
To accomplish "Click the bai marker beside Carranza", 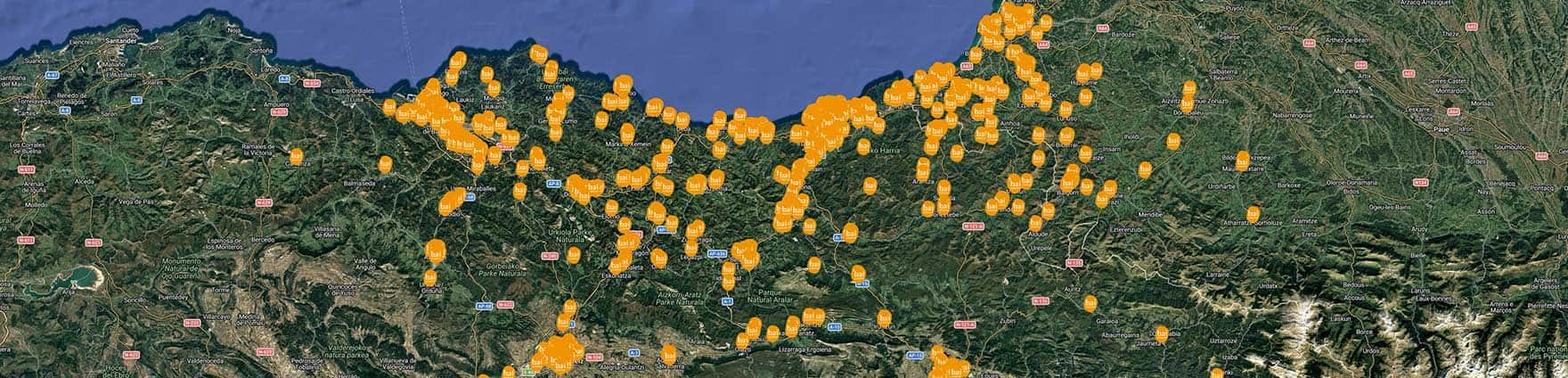I will tap(297, 156).
